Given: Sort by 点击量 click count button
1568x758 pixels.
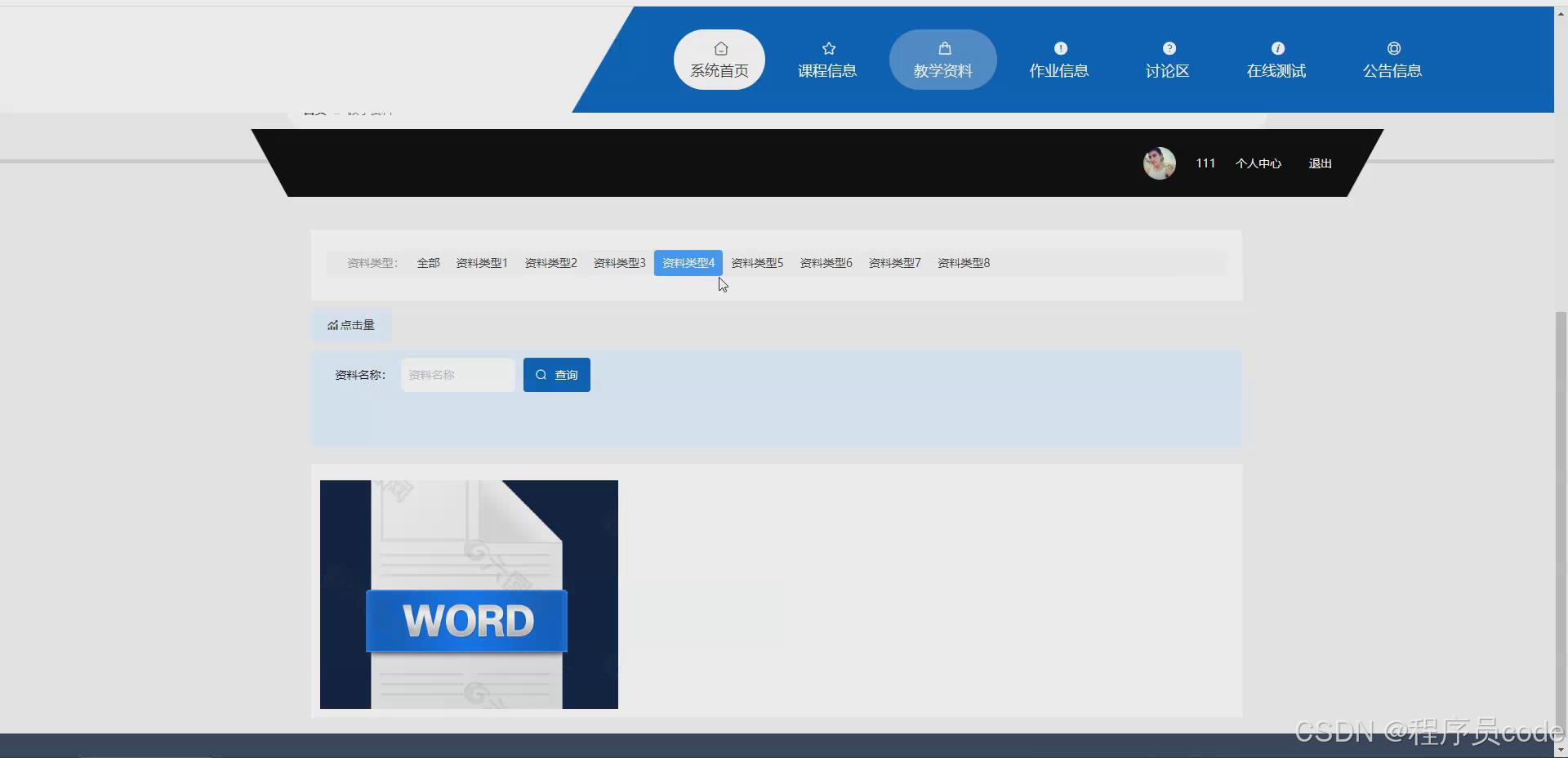Looking at the screenshot, I should (x=351, y=325).
